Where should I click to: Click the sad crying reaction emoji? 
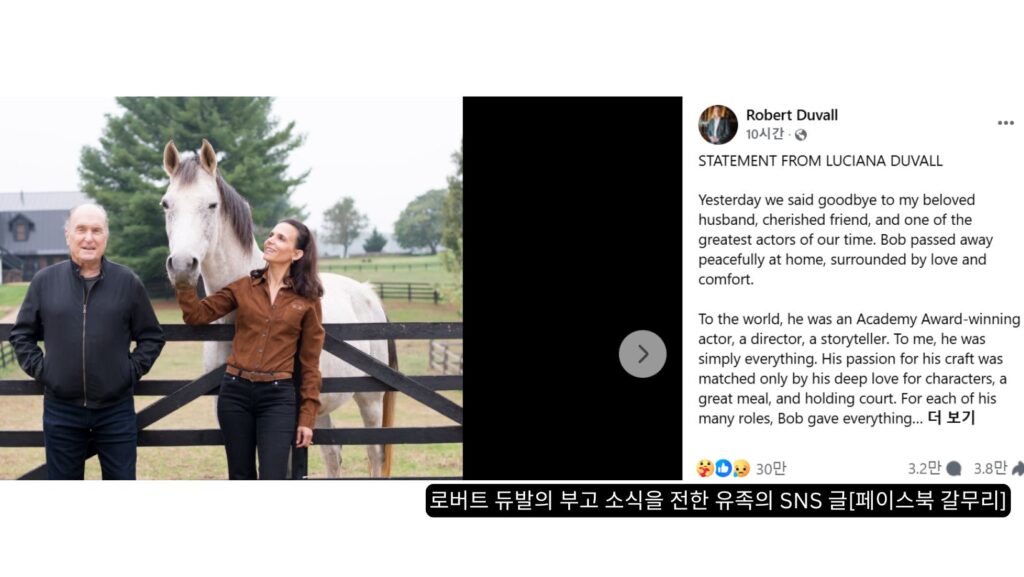pyautogui.click(x=741, y=468)
